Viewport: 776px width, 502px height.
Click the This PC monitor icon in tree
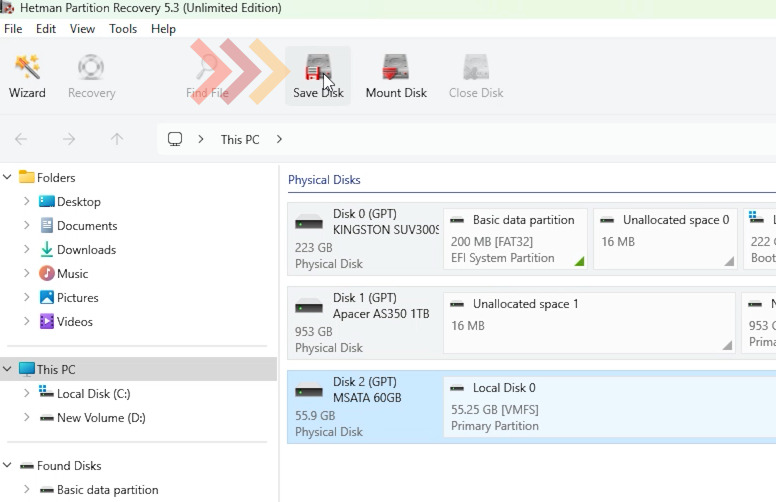[27, 369]
